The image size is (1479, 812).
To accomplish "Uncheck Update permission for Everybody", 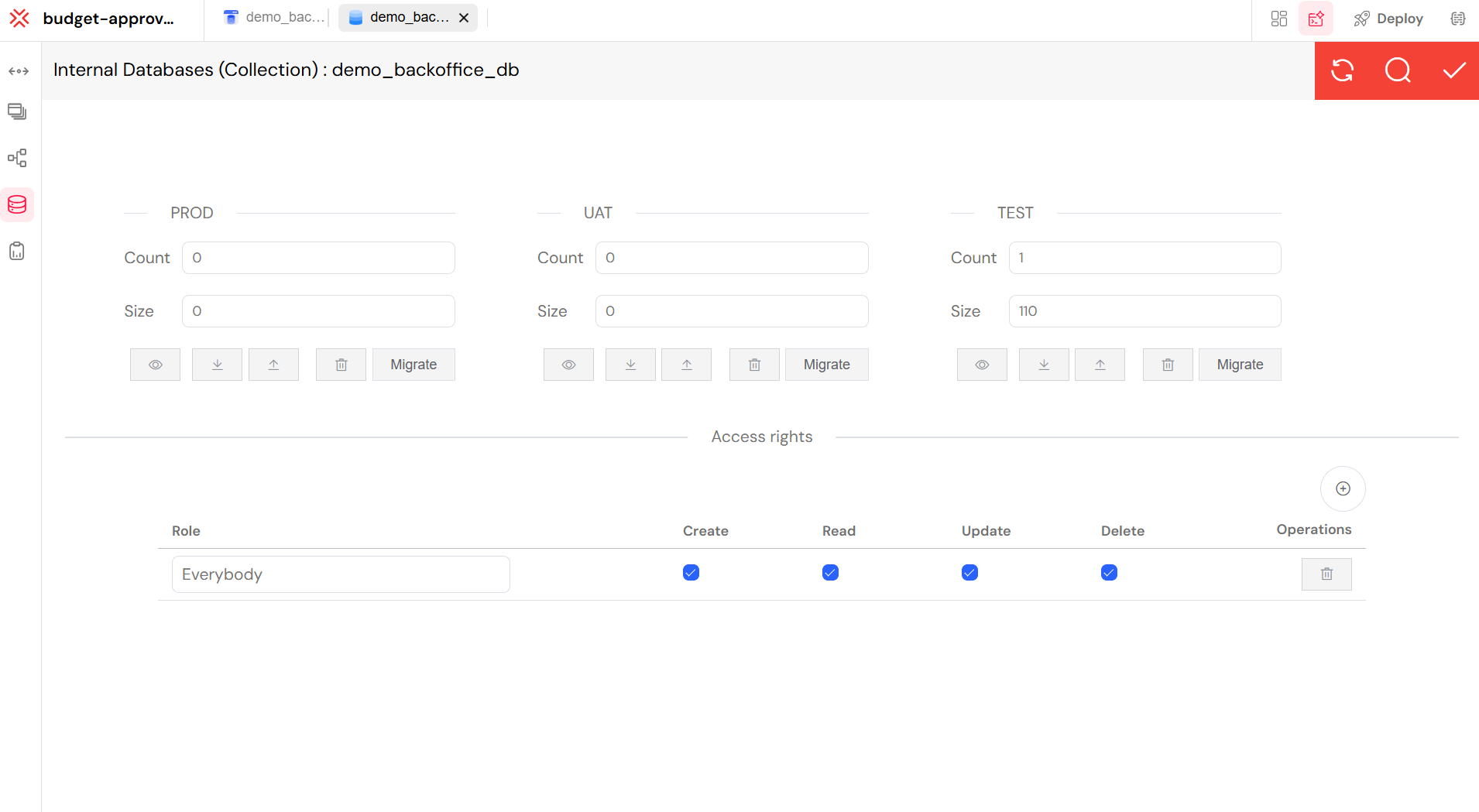I will [969, 573].
